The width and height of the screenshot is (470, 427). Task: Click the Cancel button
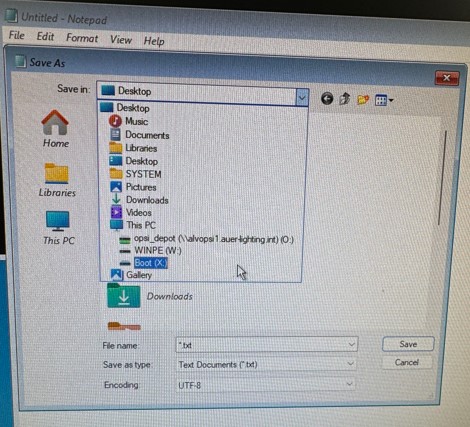click(407, 362)
